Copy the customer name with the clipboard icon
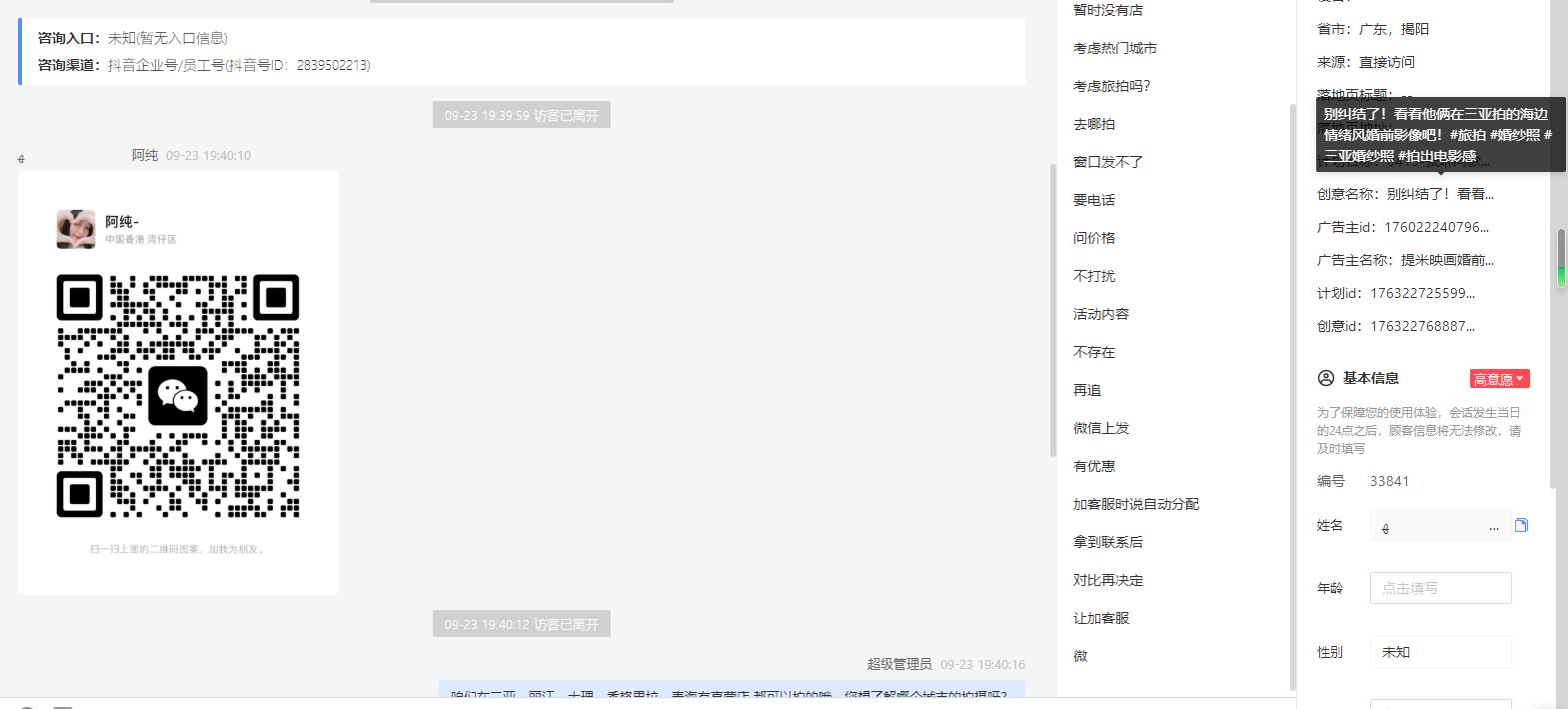The height and width of the screenshot is (709, 1568). pos(1521,525)
